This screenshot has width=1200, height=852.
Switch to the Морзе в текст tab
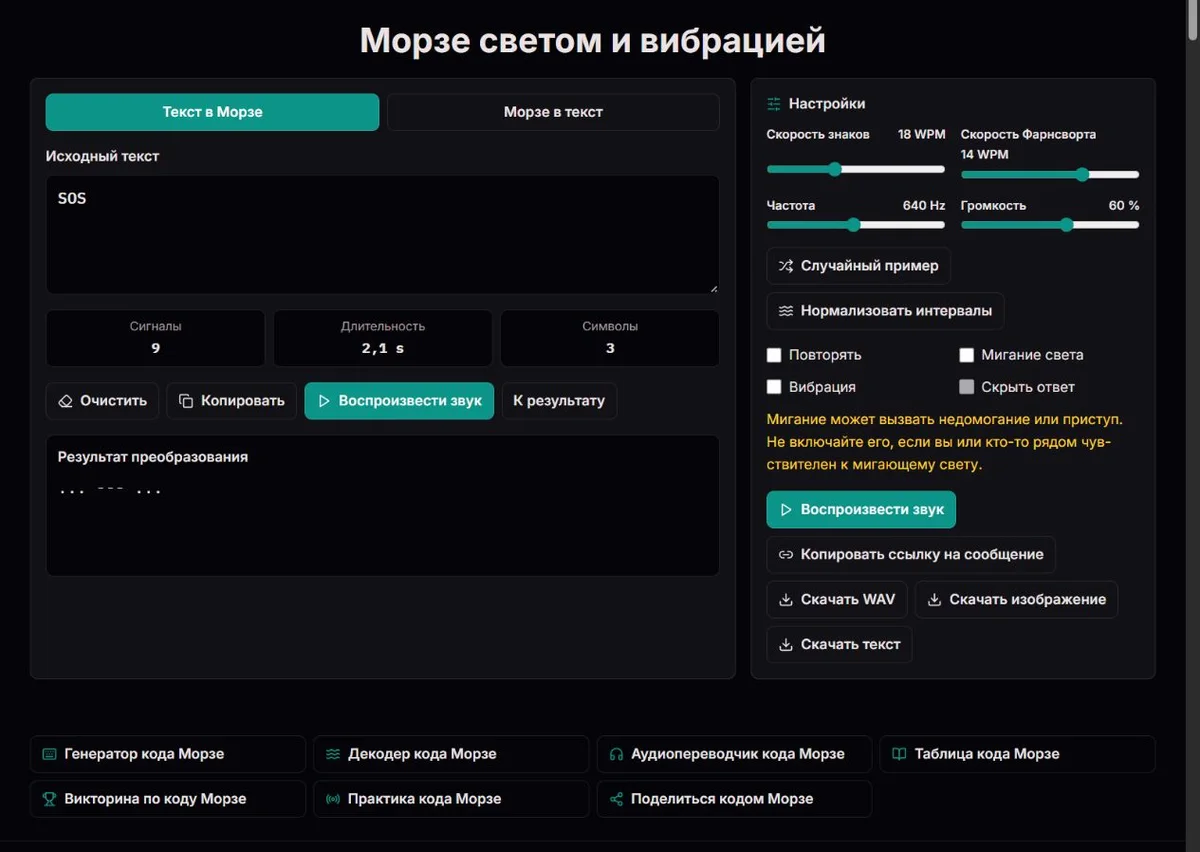click(553, 112)
